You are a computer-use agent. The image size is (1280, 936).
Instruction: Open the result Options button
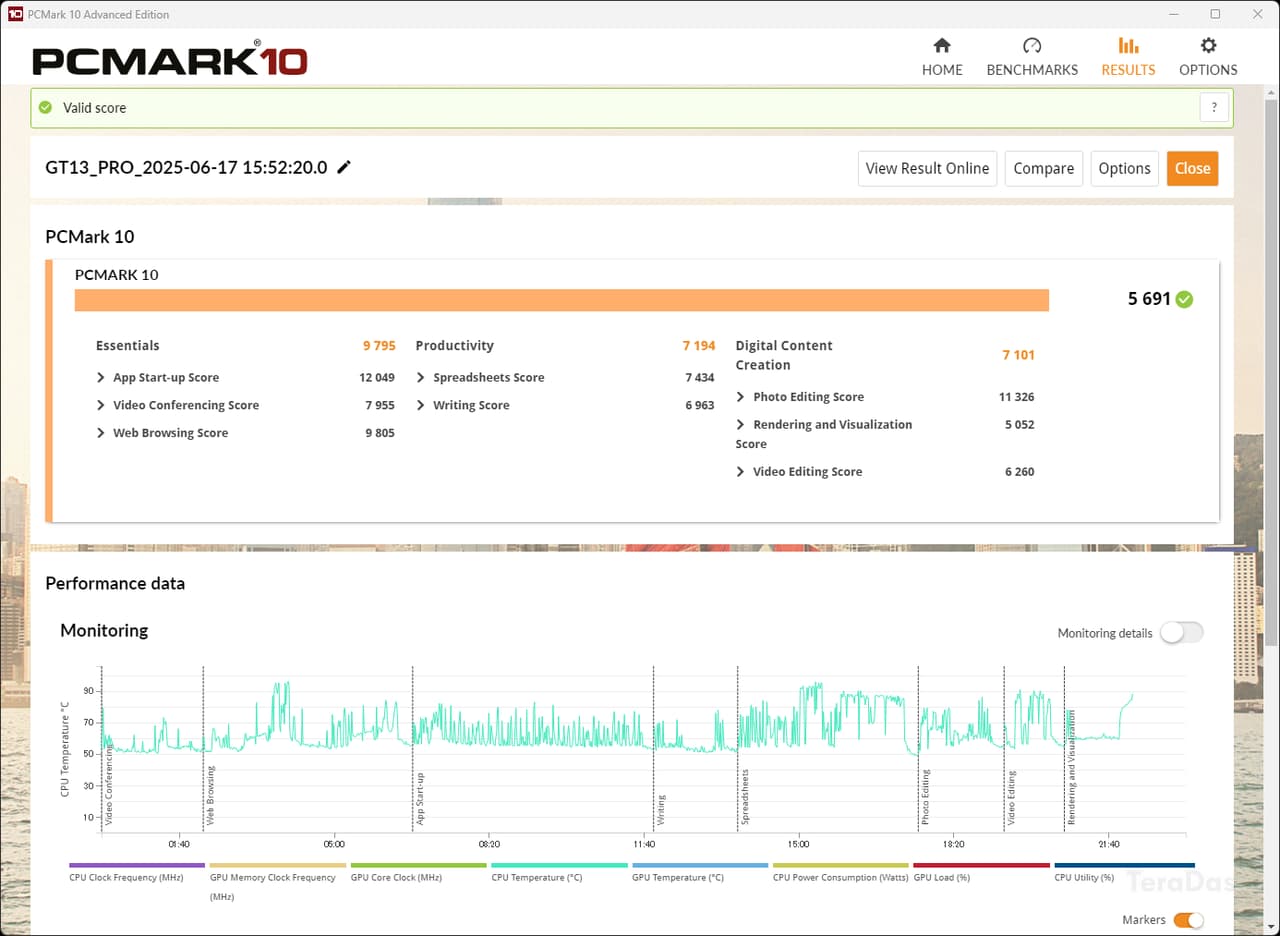1124,168
